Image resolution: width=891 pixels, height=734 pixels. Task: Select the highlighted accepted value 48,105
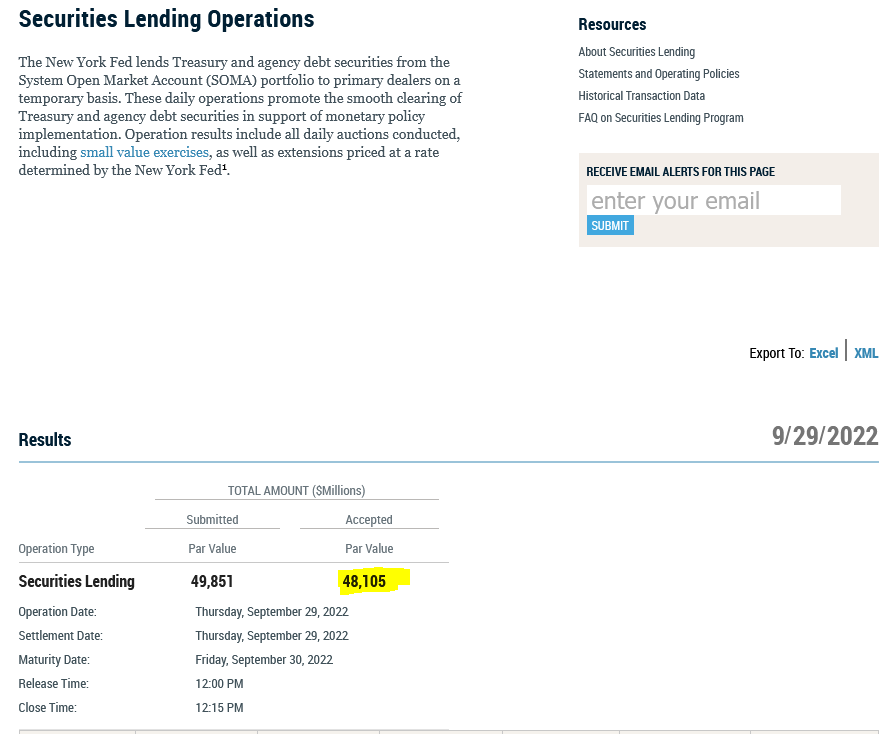coord(364,581)
